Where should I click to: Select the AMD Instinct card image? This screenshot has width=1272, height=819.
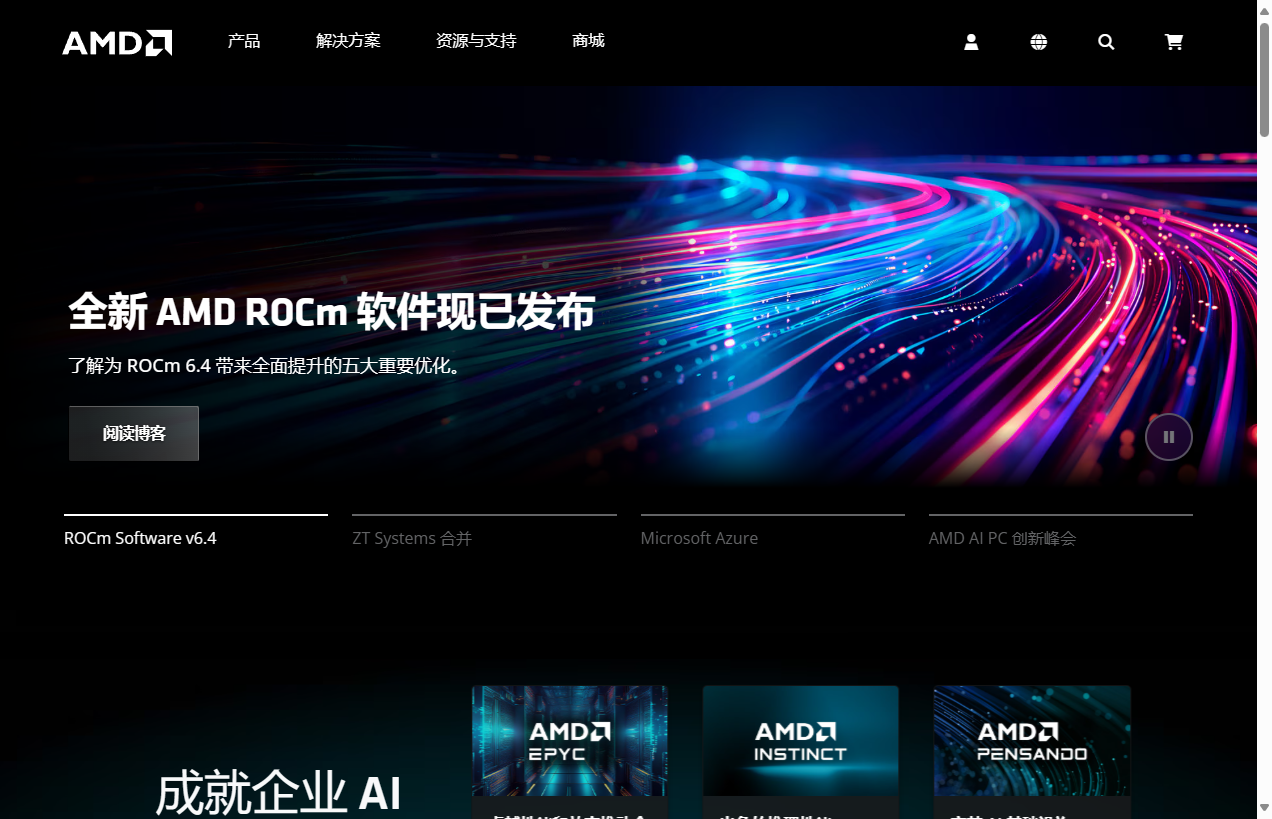point(800,741)
